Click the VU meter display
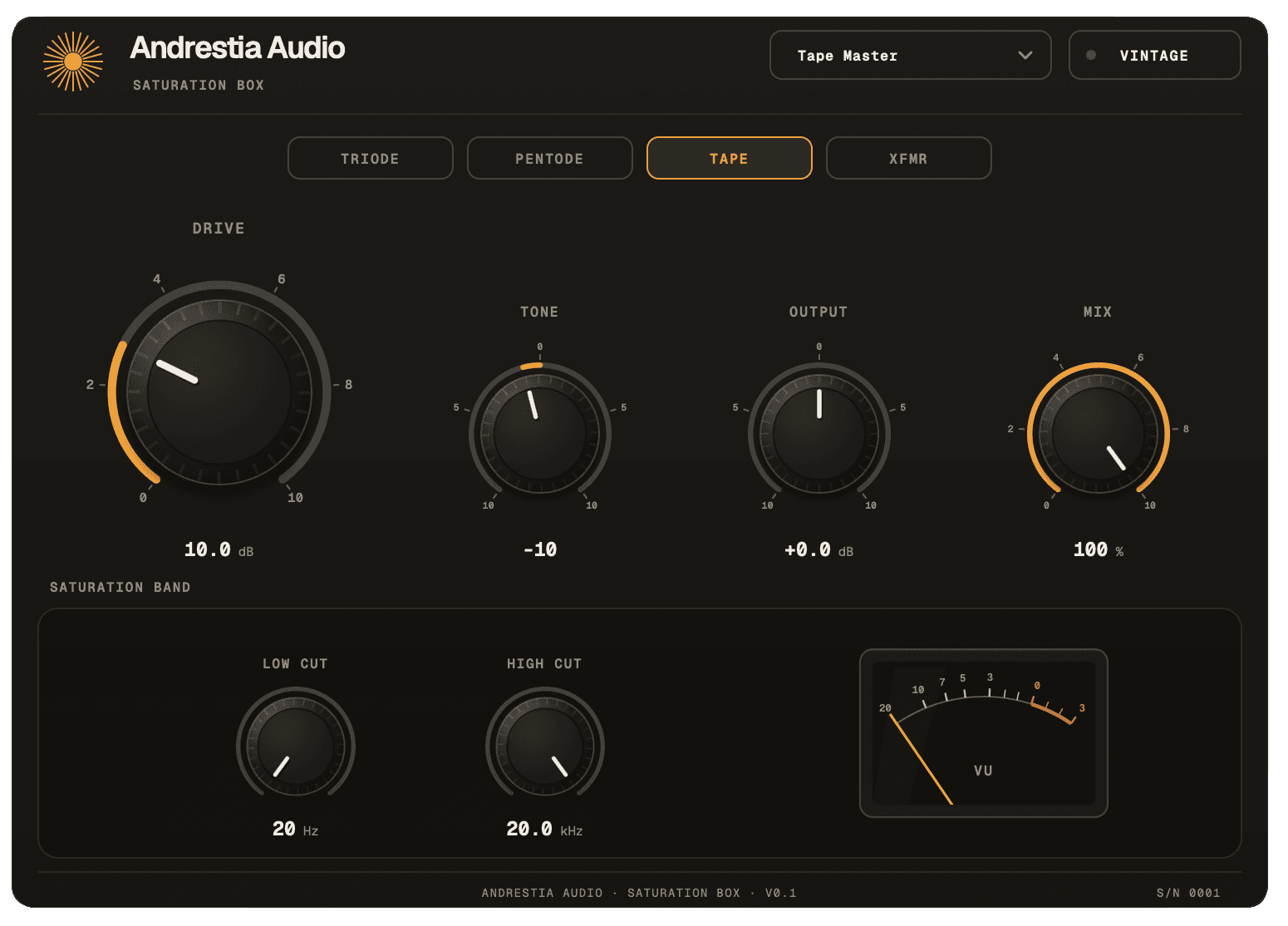1288x926 pixels. click(984, 733)
